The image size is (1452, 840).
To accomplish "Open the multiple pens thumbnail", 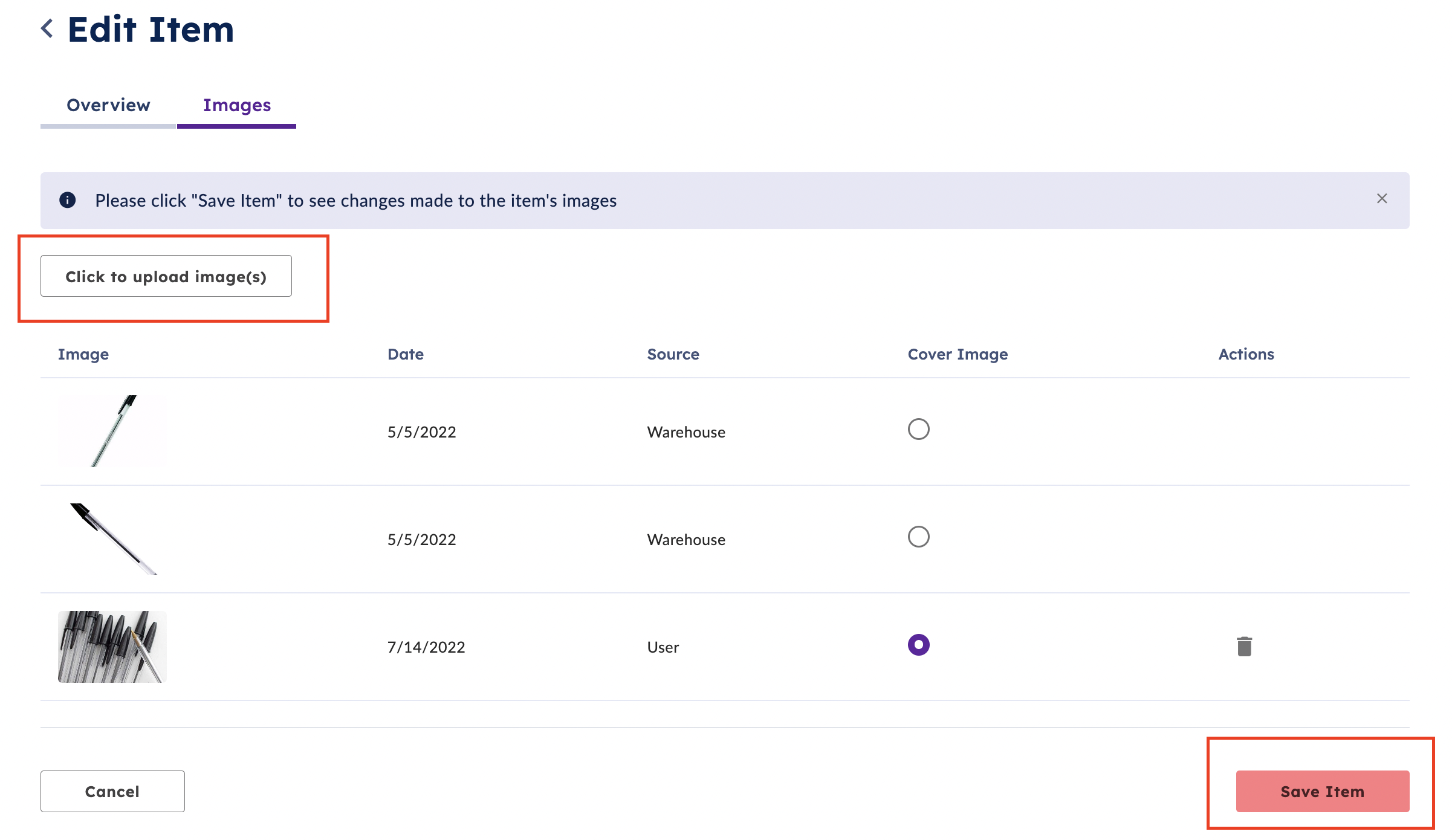I will 112,647.
